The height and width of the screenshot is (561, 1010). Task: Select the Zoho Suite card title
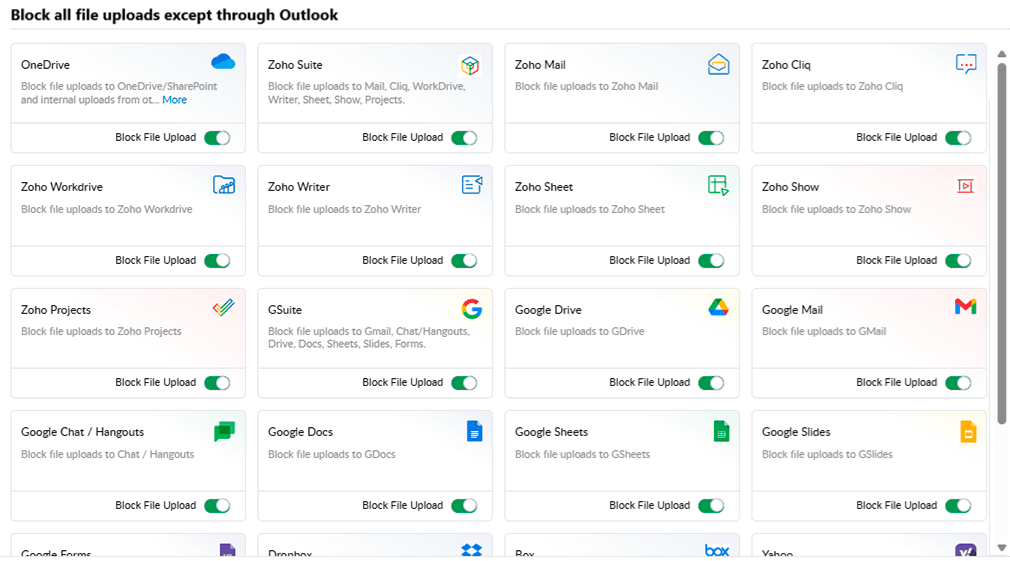(x=295, y=64)
